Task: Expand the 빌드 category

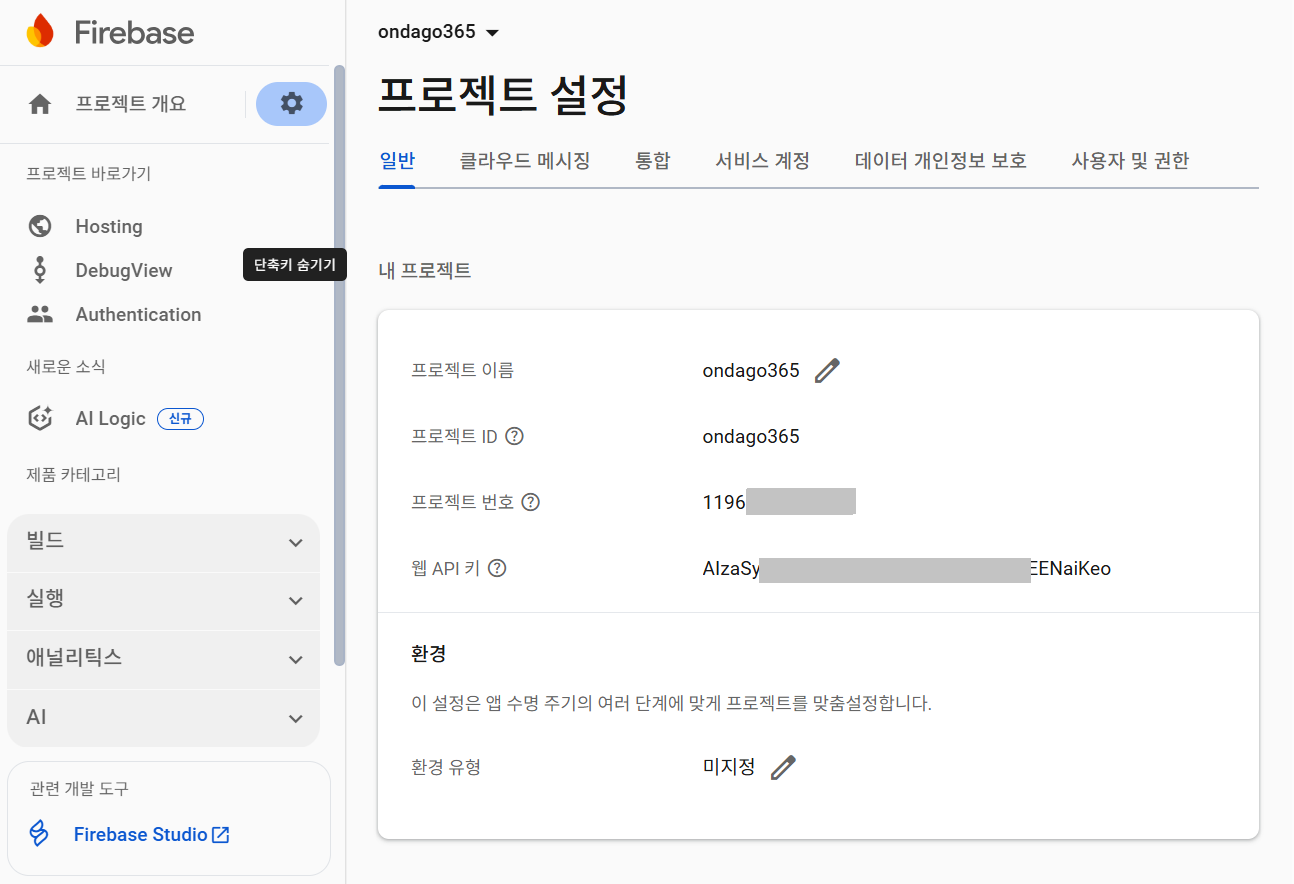Action: pos(163,542)
